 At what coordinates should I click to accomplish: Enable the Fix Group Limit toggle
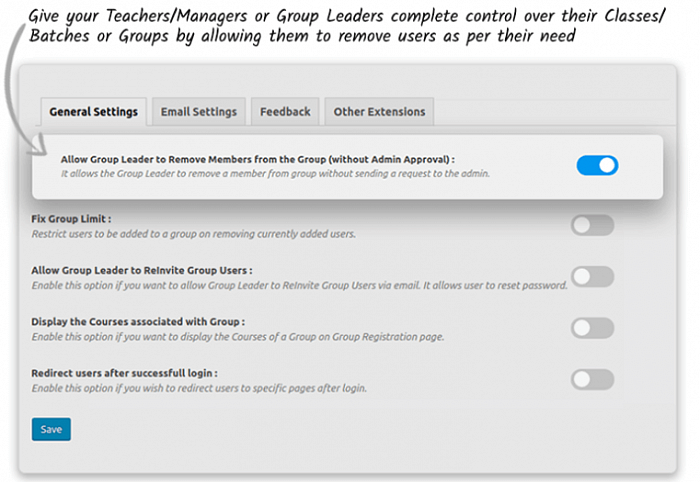592,225
